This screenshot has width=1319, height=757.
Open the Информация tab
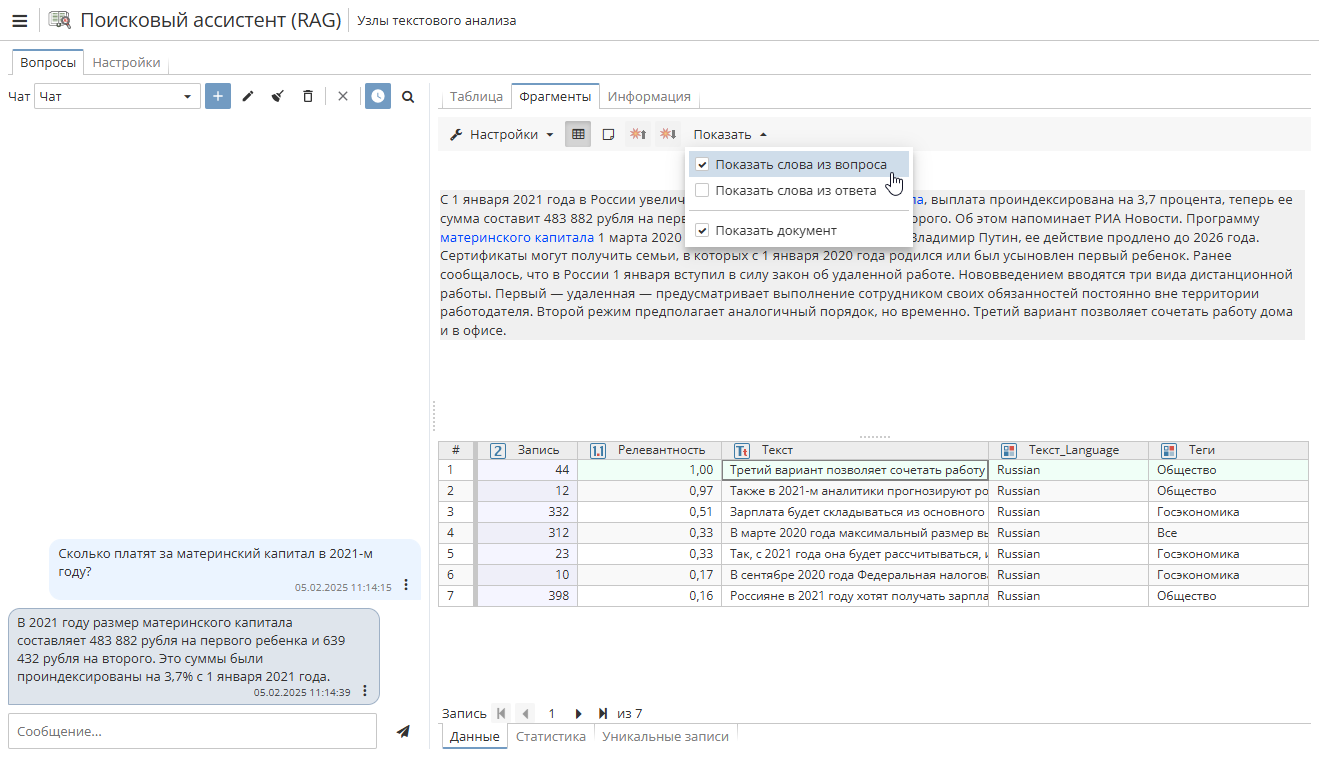649,96
